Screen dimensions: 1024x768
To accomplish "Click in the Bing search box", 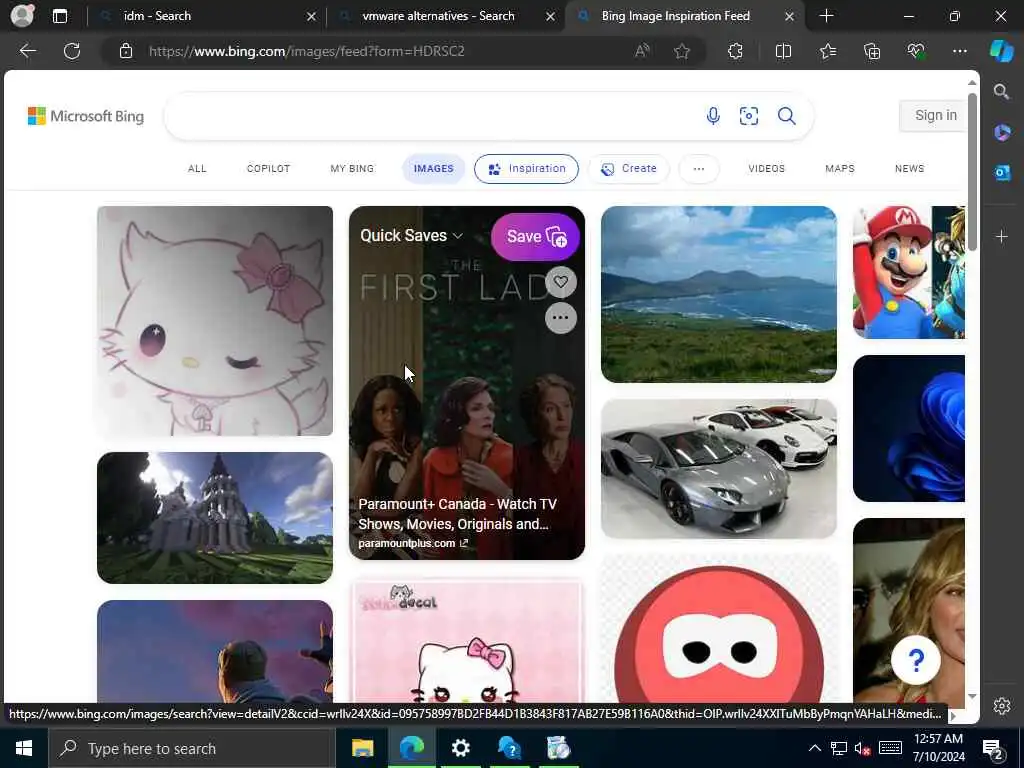I will (431, 116).
